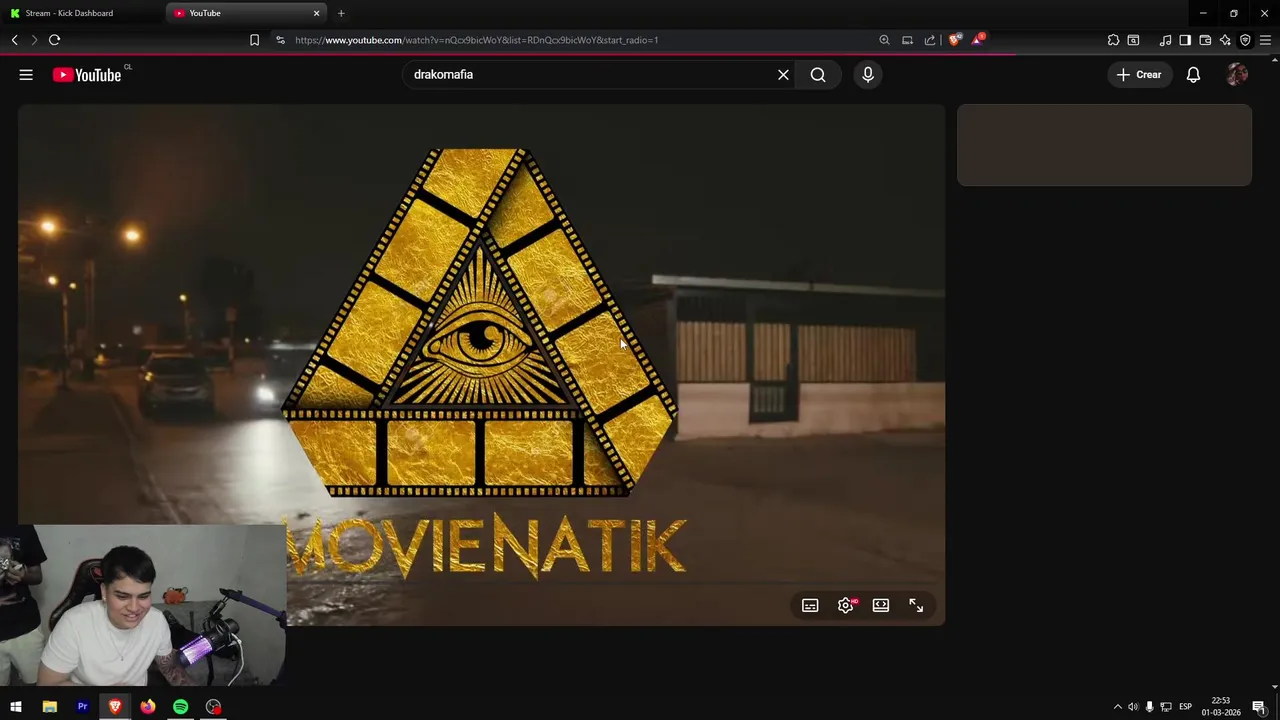Open network status in system tray
Screen dimensions: 1280x720
[1166, 707]
